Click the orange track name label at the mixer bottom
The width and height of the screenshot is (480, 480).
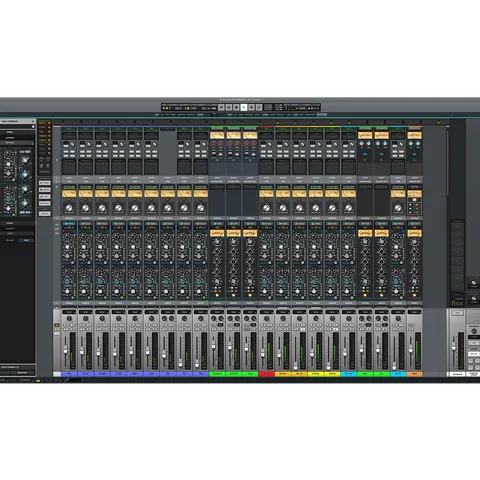point(414,374)
